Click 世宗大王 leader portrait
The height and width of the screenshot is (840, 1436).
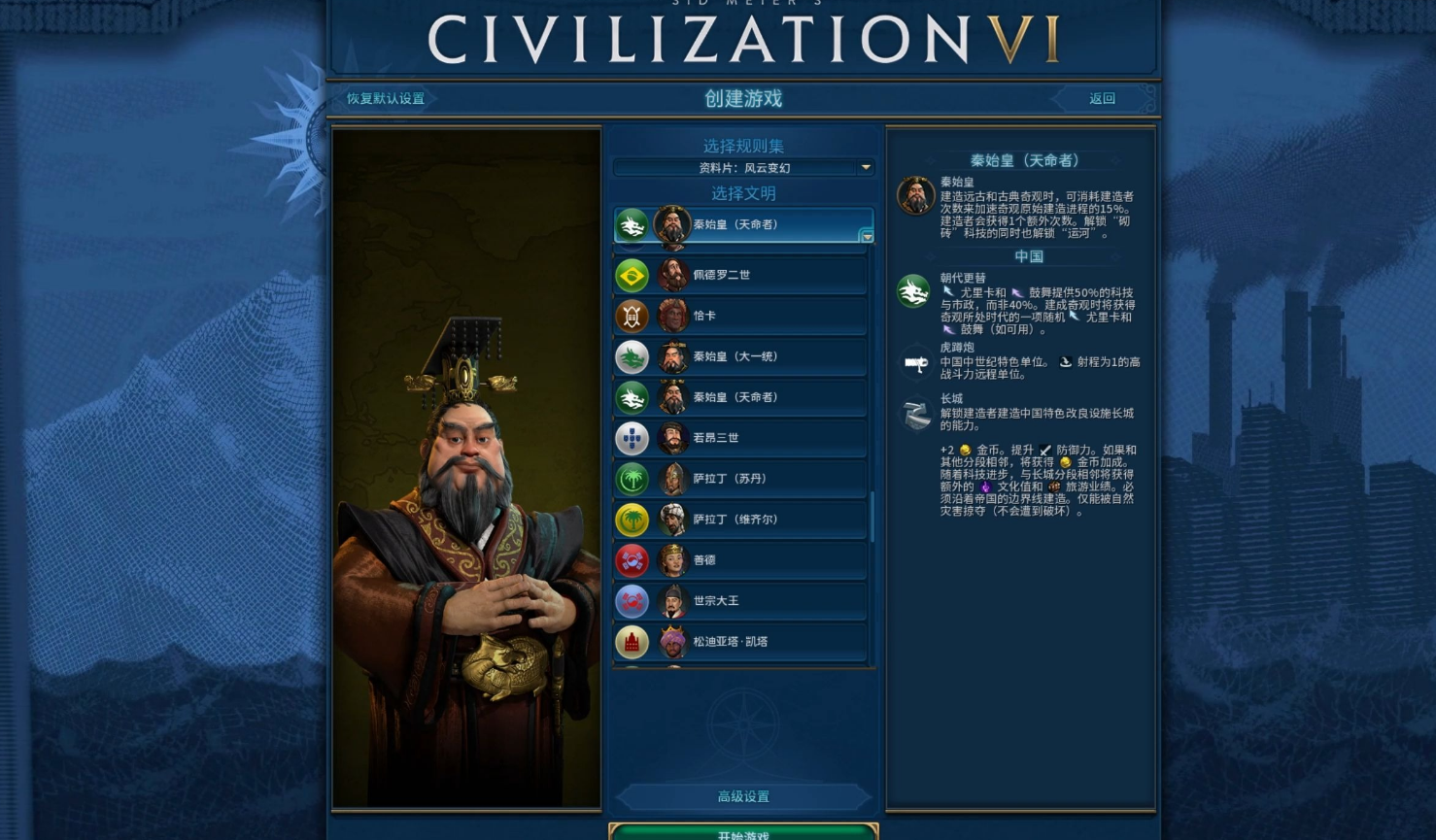coord(672,601)
